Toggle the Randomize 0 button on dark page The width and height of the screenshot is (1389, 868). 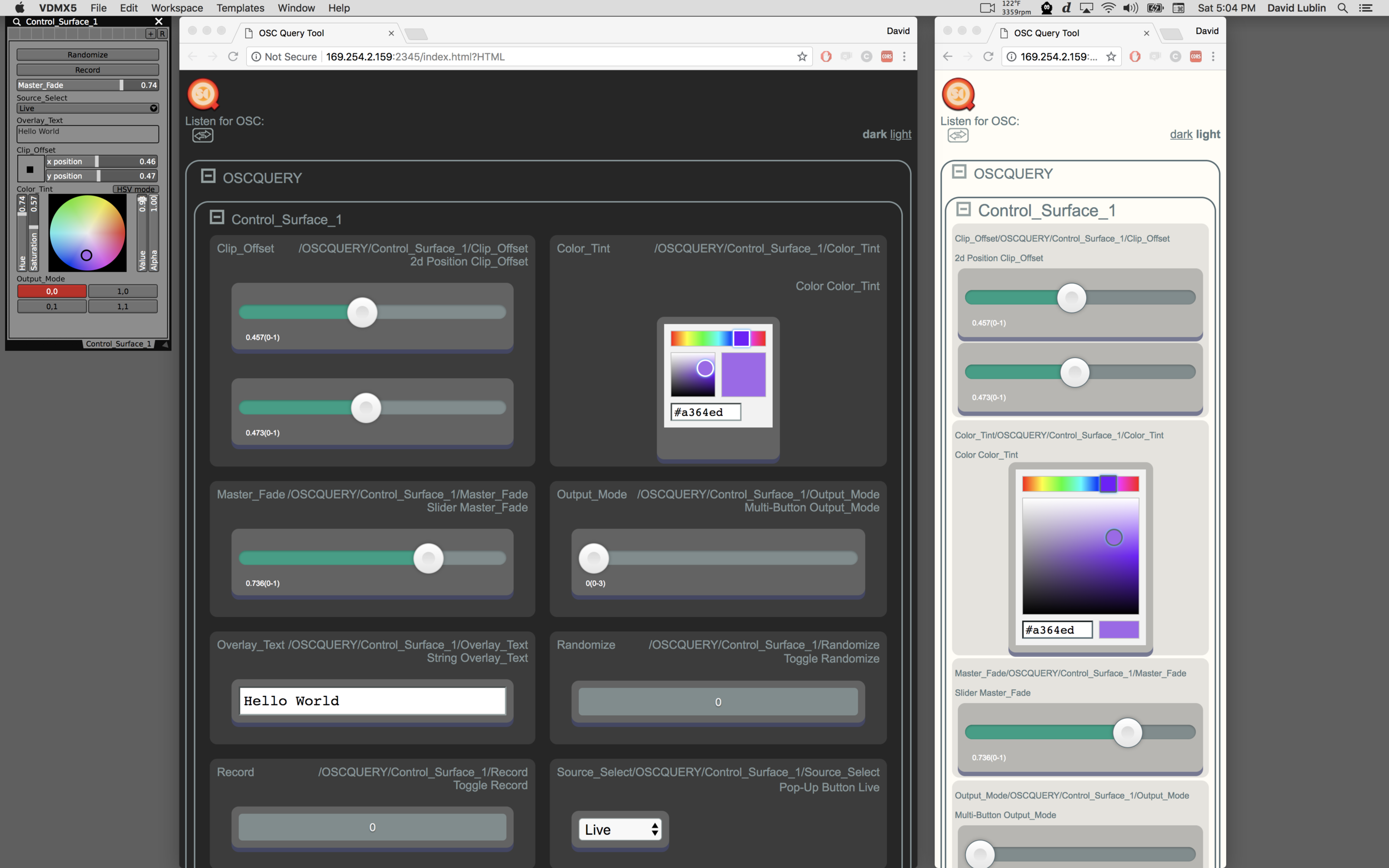pyautogui.click(x=718, y=701)
